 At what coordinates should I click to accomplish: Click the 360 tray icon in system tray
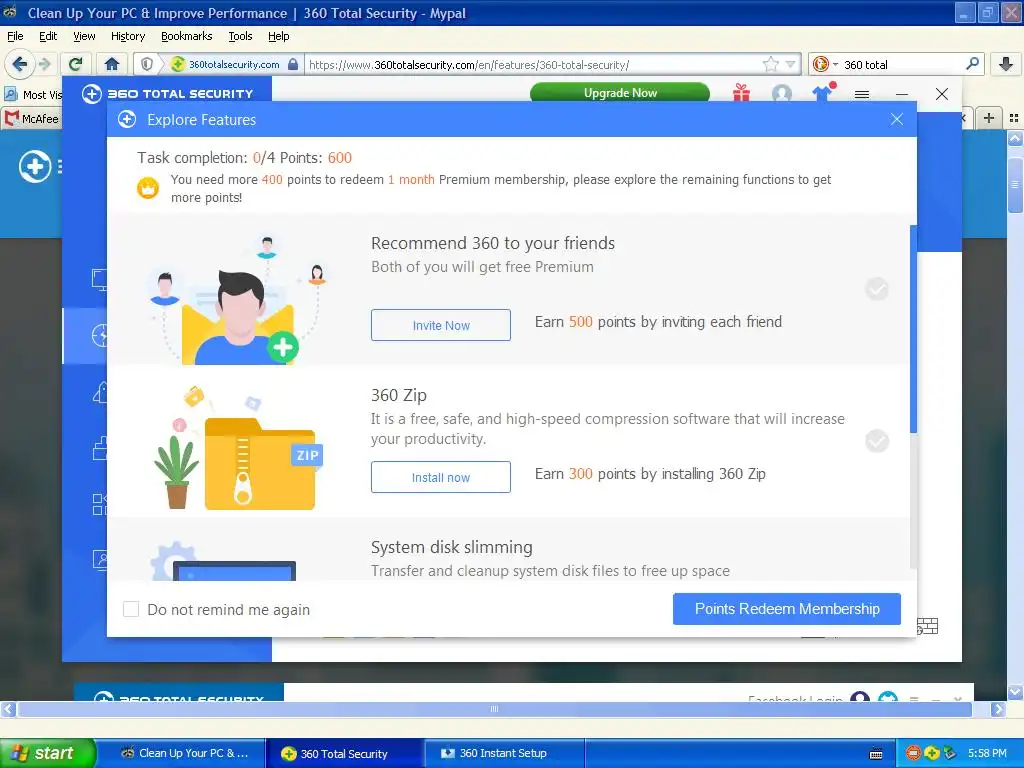932,753
